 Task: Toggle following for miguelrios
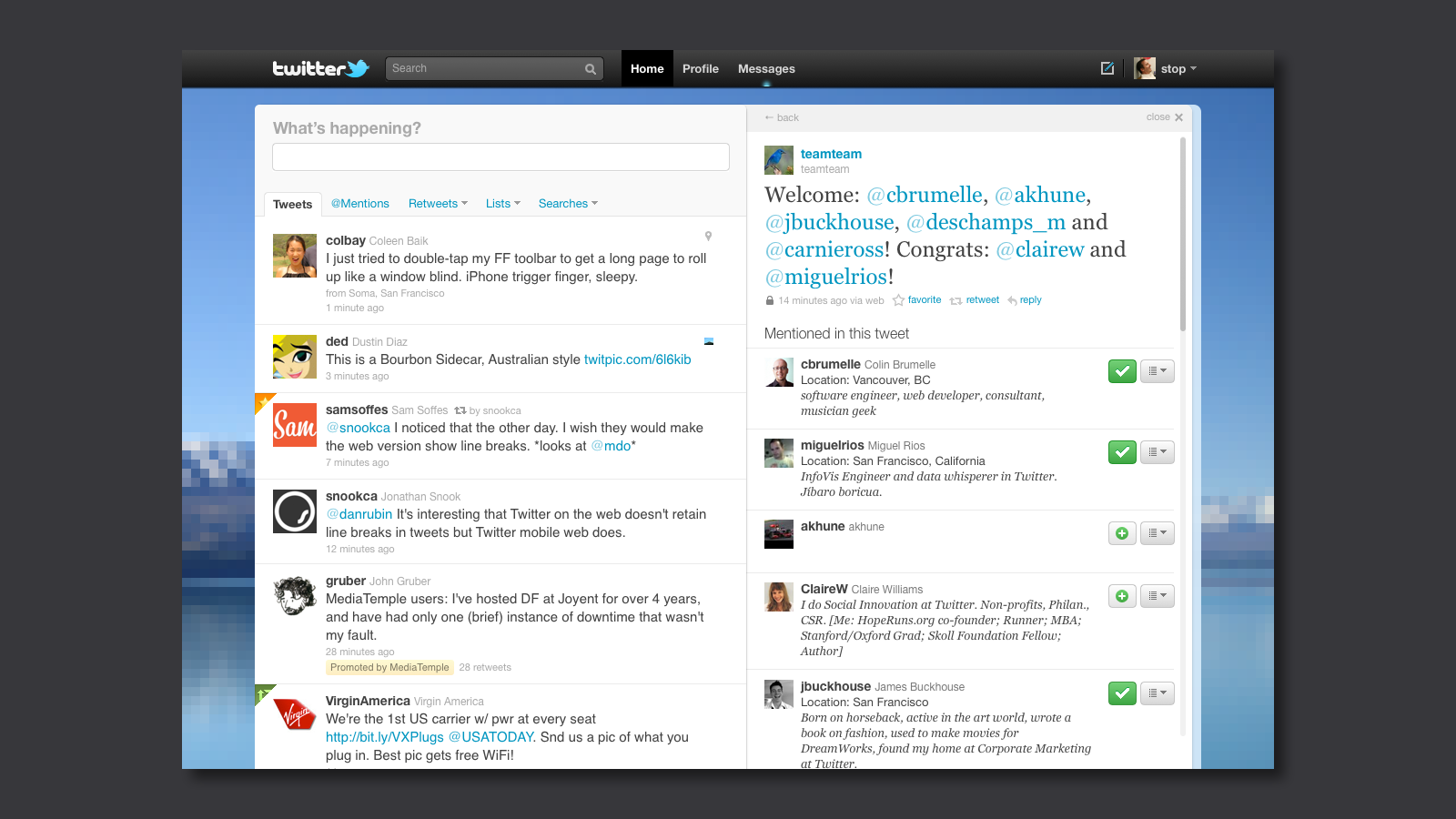pos(1122,452)
